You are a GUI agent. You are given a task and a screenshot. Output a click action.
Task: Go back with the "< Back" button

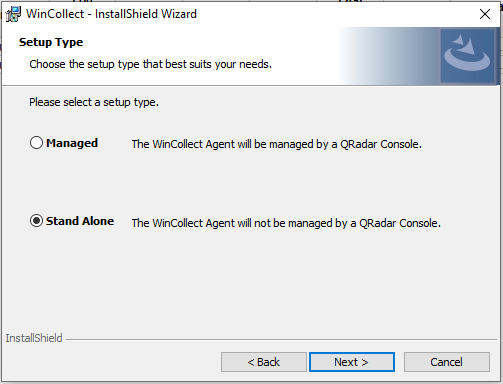(264, 362)
